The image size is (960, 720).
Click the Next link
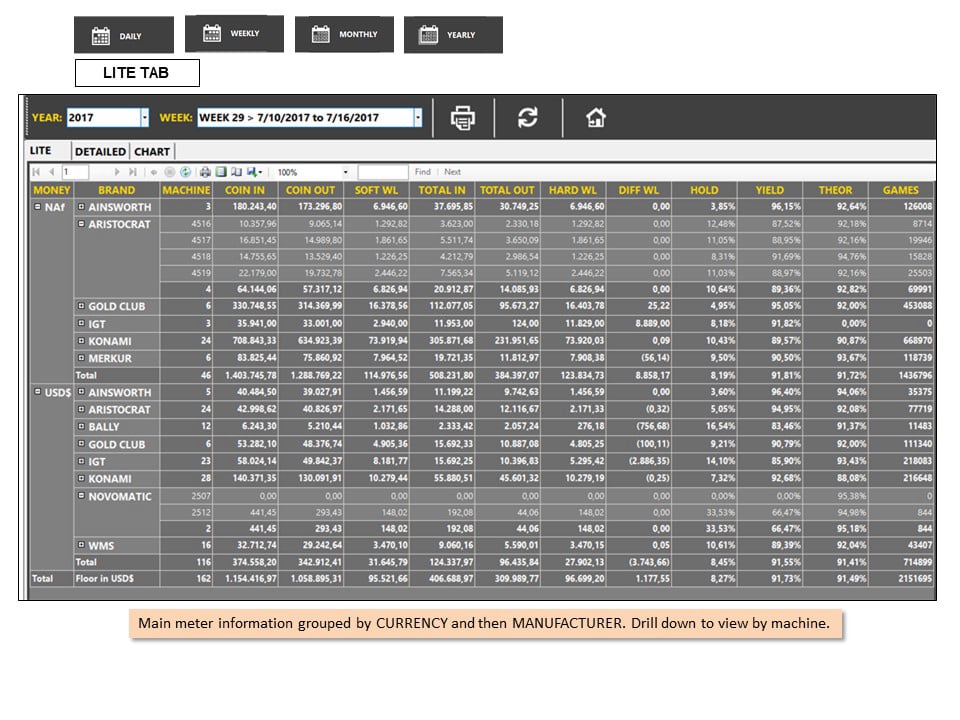[x=452, y=172]
